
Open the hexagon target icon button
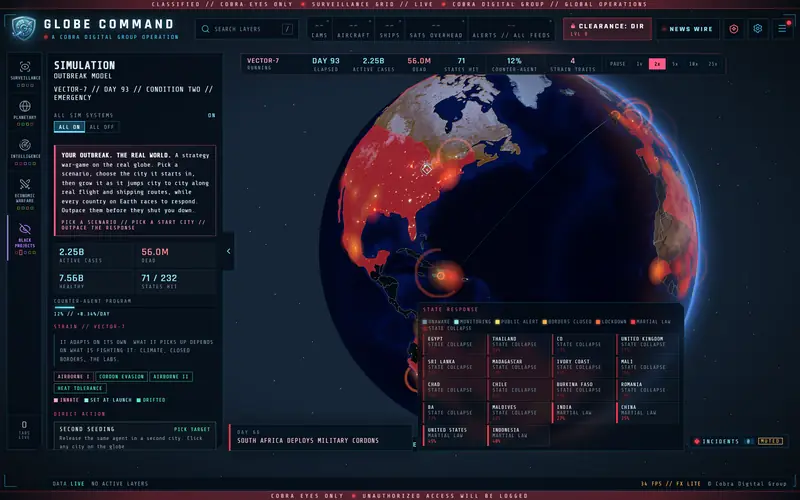pos(734,29)
